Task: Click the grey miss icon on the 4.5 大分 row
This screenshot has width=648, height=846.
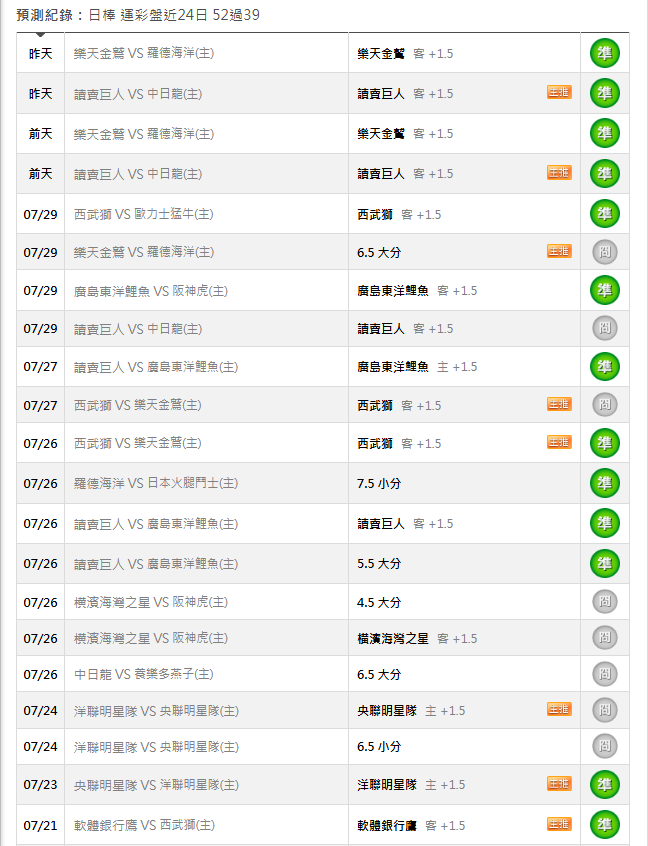Action: click(x=604, y=602)
